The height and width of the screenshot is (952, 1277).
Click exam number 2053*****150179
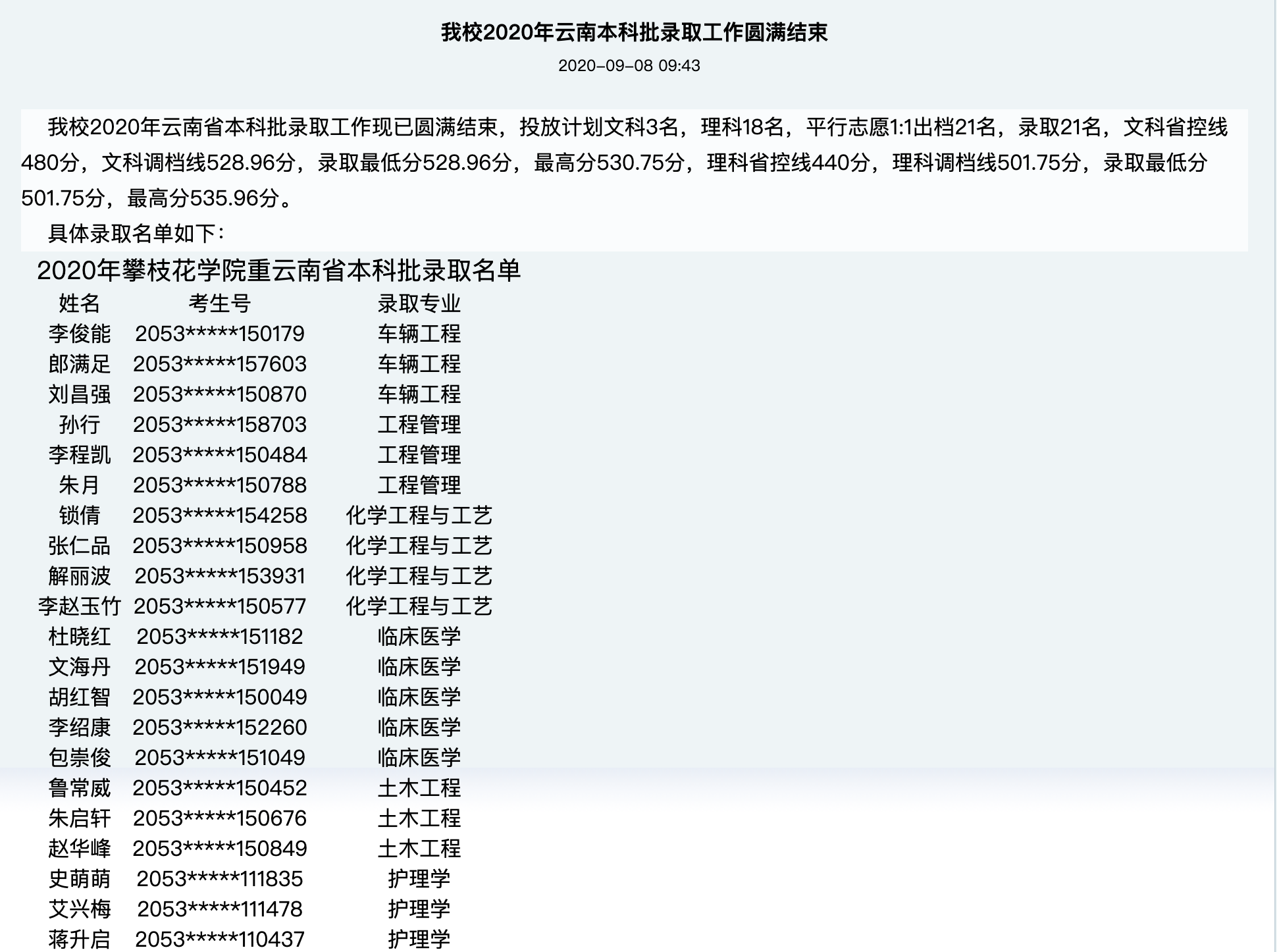pyautogui.click(x=220, y=334)
